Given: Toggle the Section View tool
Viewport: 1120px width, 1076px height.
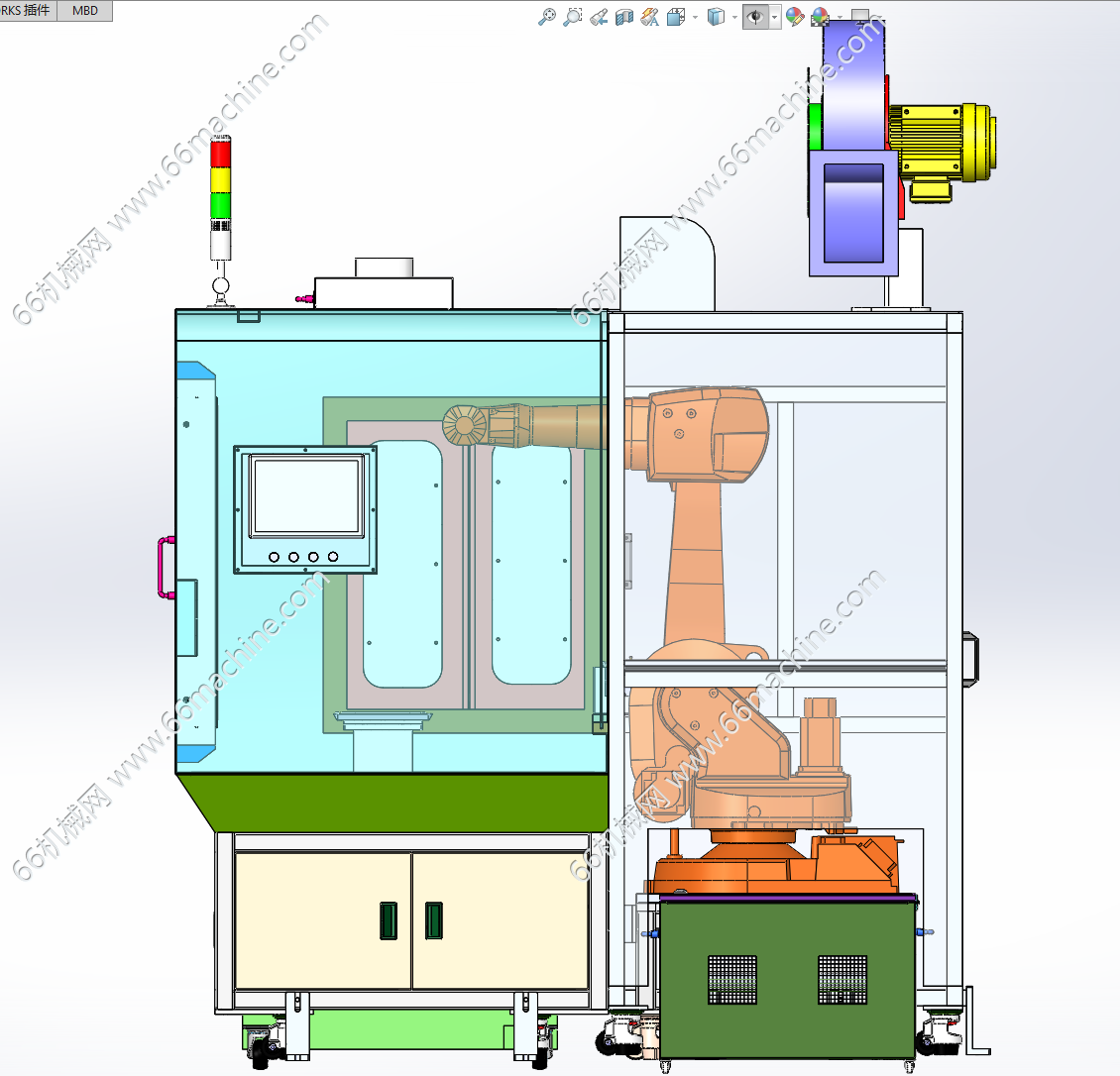Looking at the screenshot, I should point(624,17).
